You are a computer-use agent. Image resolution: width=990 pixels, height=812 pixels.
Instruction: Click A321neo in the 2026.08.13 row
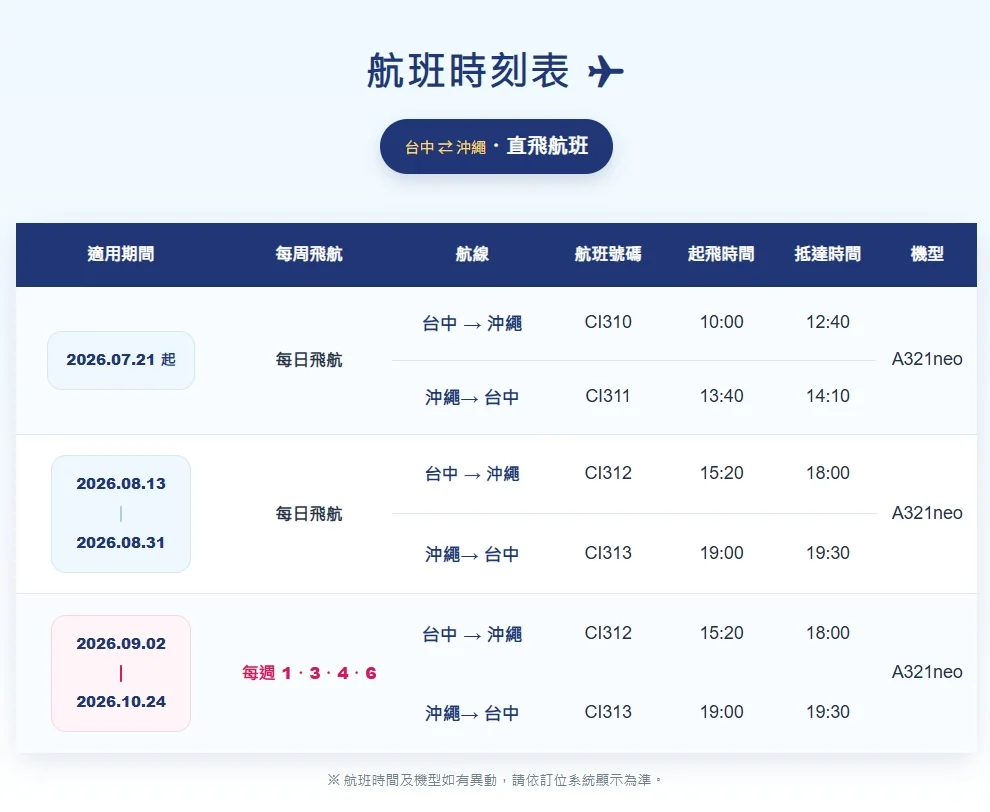pyautogui.click(x=927, y=513)
